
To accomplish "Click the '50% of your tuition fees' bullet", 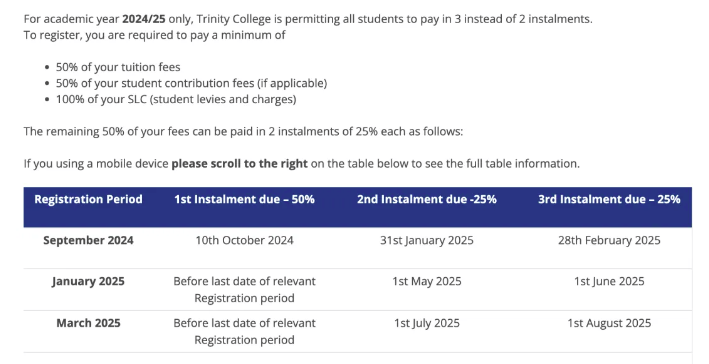I will [x=118, y=67].
